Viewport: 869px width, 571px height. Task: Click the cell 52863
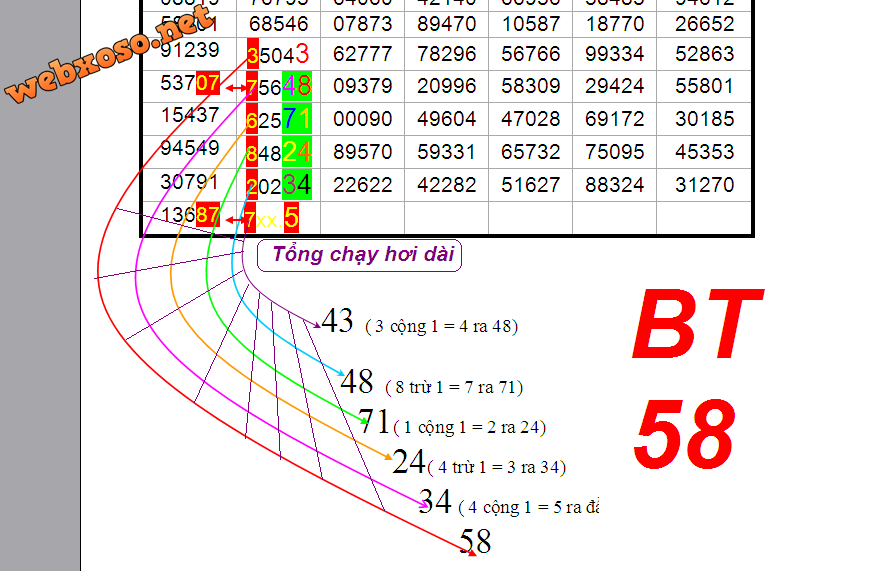point(704,54)
